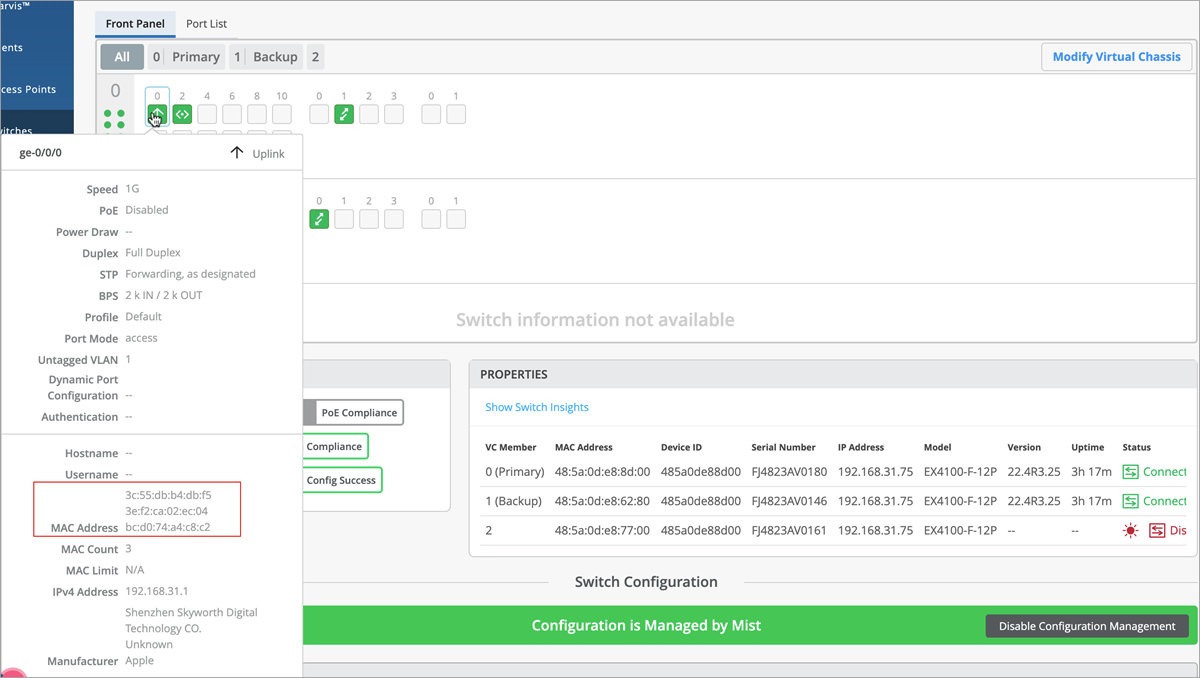Click green uplink port 1 on first switch
Screen dimensions: 1200x678
click(x=344, y=114)
